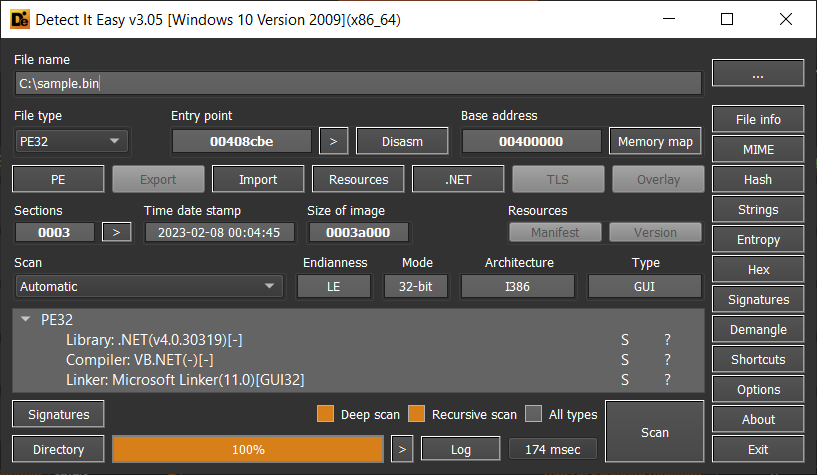
Task: Open the Import table
Action: pyautogui.click(x=258, y=180)
